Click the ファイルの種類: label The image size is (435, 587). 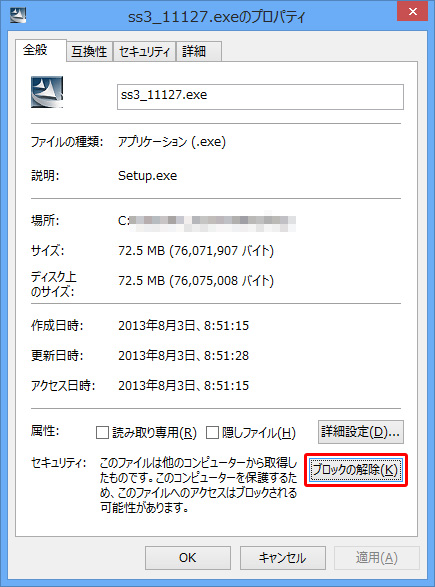[67, 142]
